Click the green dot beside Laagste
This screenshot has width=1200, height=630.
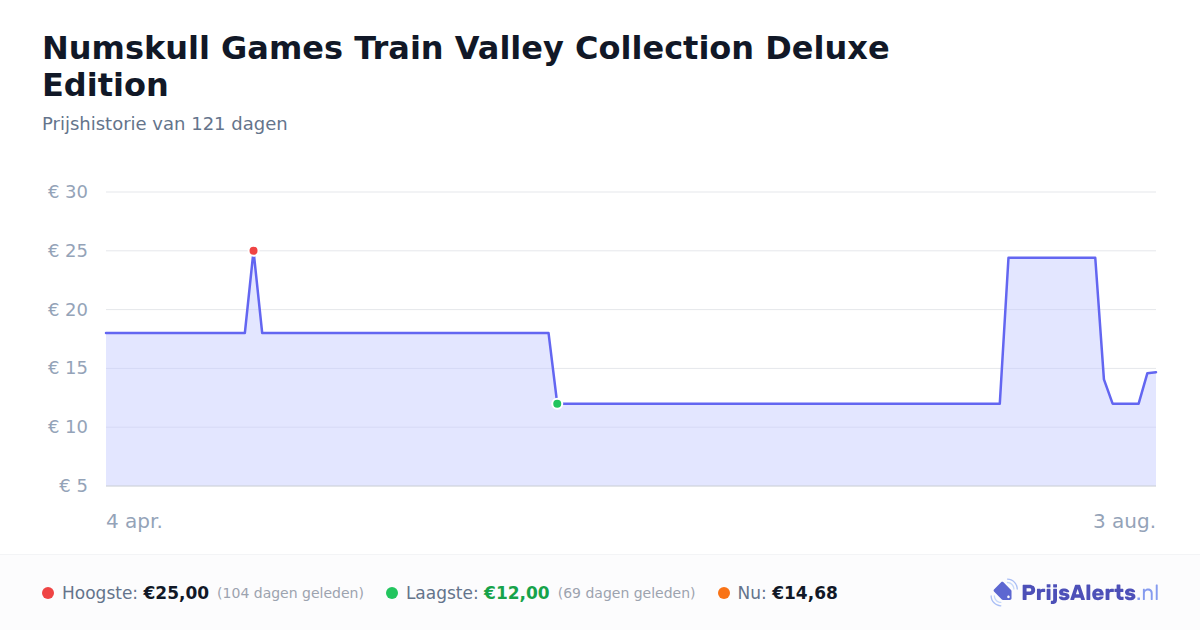[x=392, y=593]
